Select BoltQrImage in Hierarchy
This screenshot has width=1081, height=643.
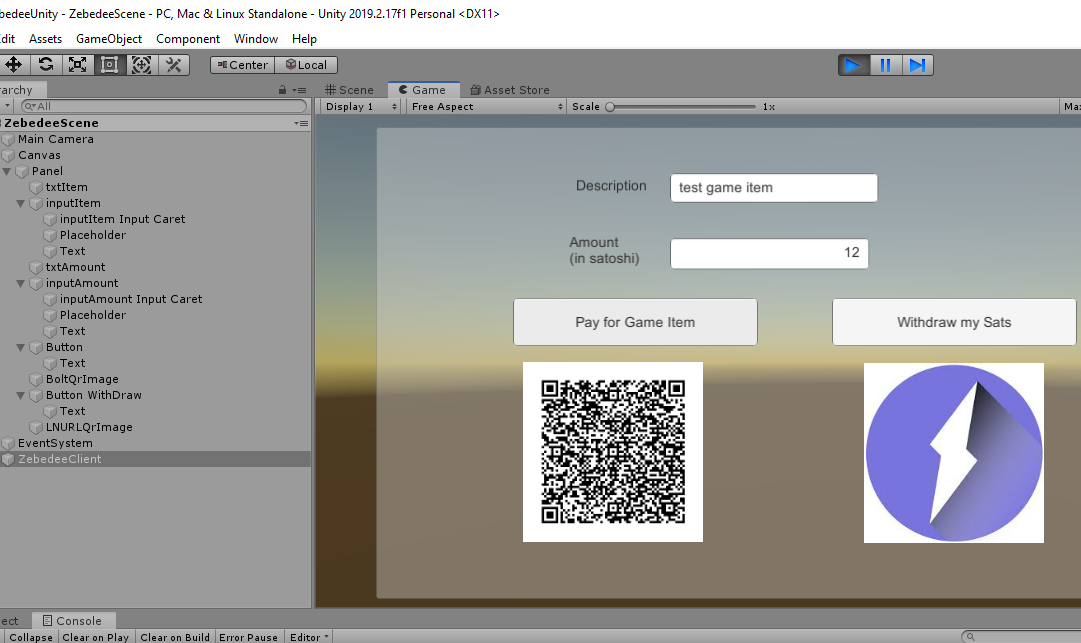click(155, 379)
